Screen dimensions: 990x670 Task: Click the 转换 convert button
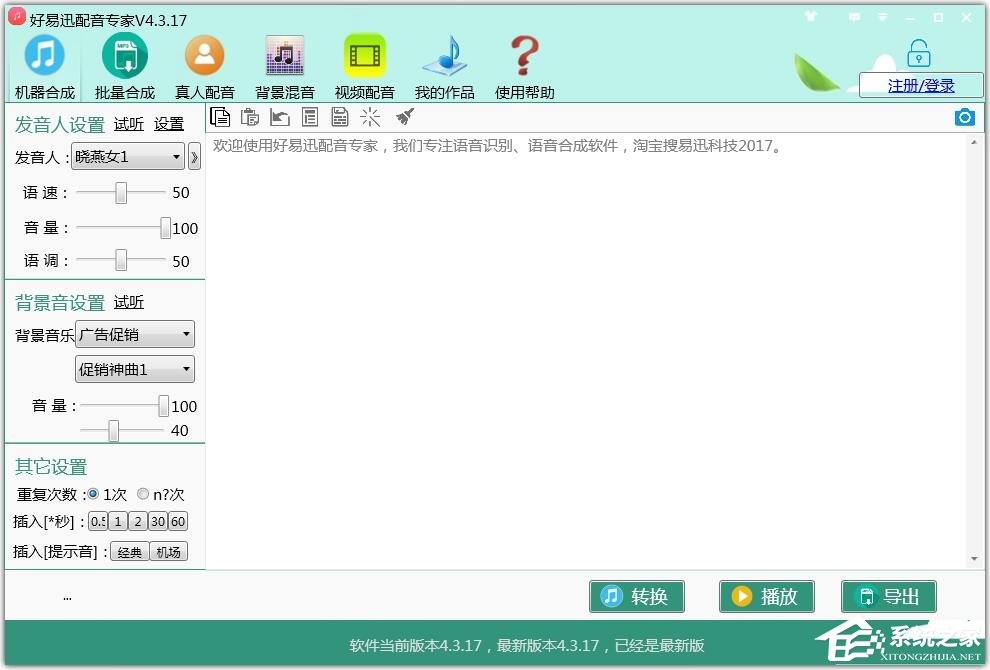(x=637, y=596)
